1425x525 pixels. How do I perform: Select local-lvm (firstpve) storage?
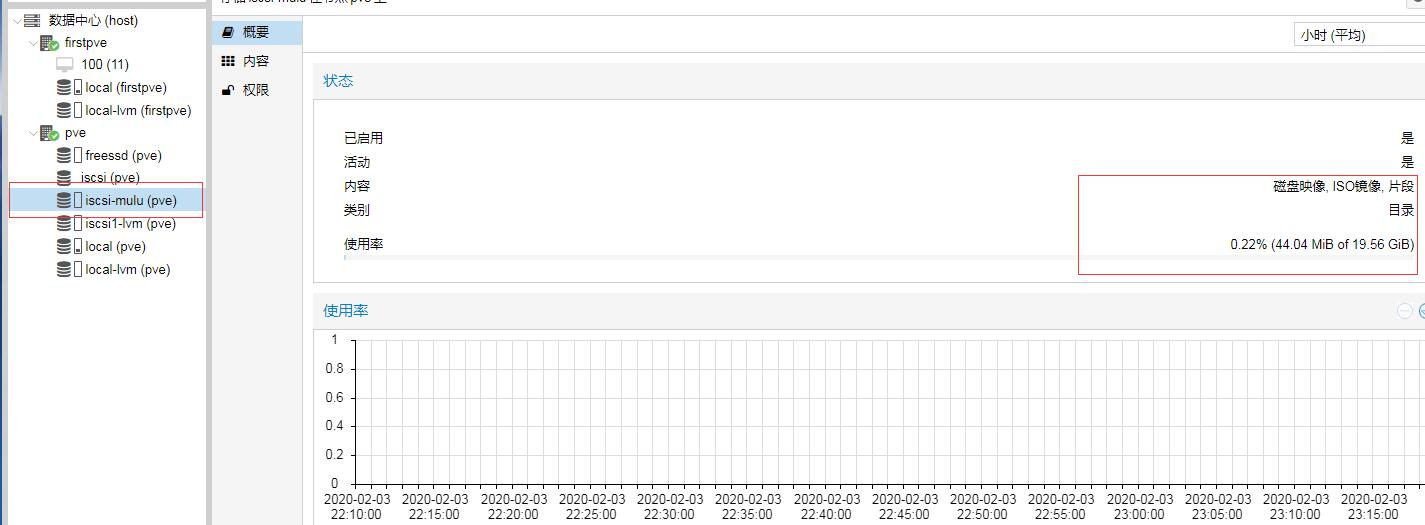pyautogui.click(x=137, y=111)
